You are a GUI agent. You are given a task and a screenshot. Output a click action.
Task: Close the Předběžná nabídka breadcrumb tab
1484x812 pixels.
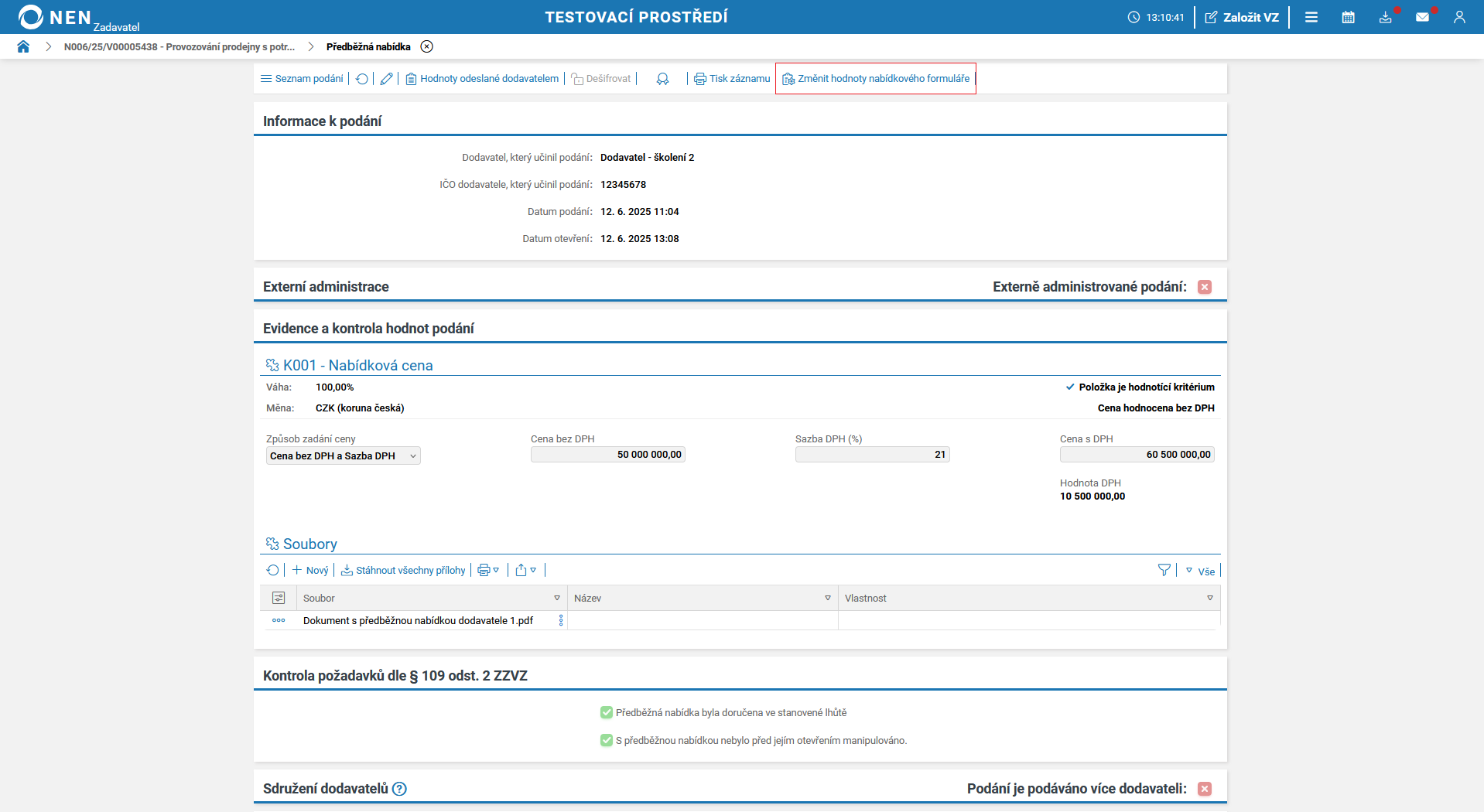pos(426,46)
